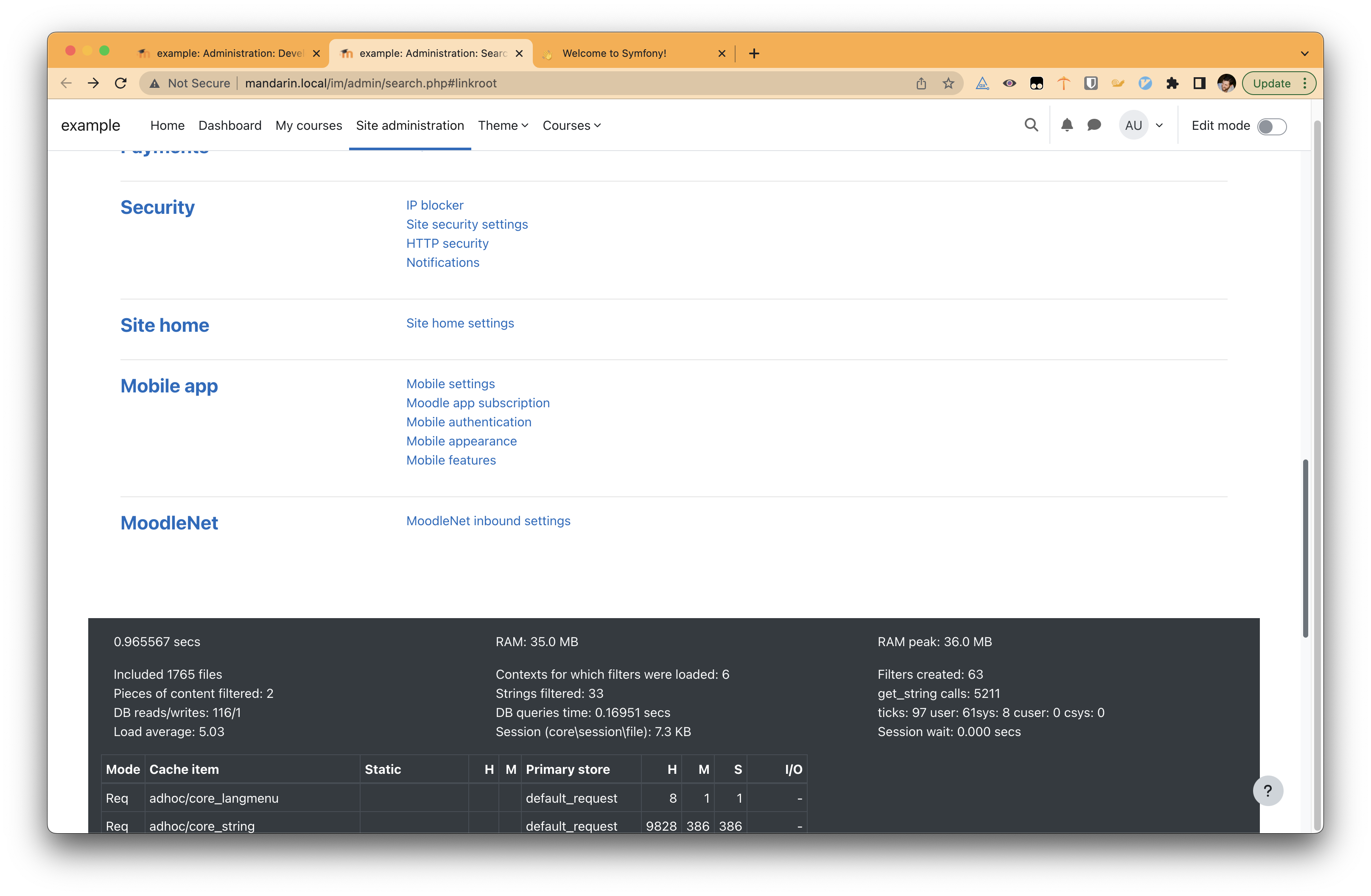The height and width of the screenshot is (896, 1371).
Task: Click the browser forward arrow
Action: [x=93, y=83]
